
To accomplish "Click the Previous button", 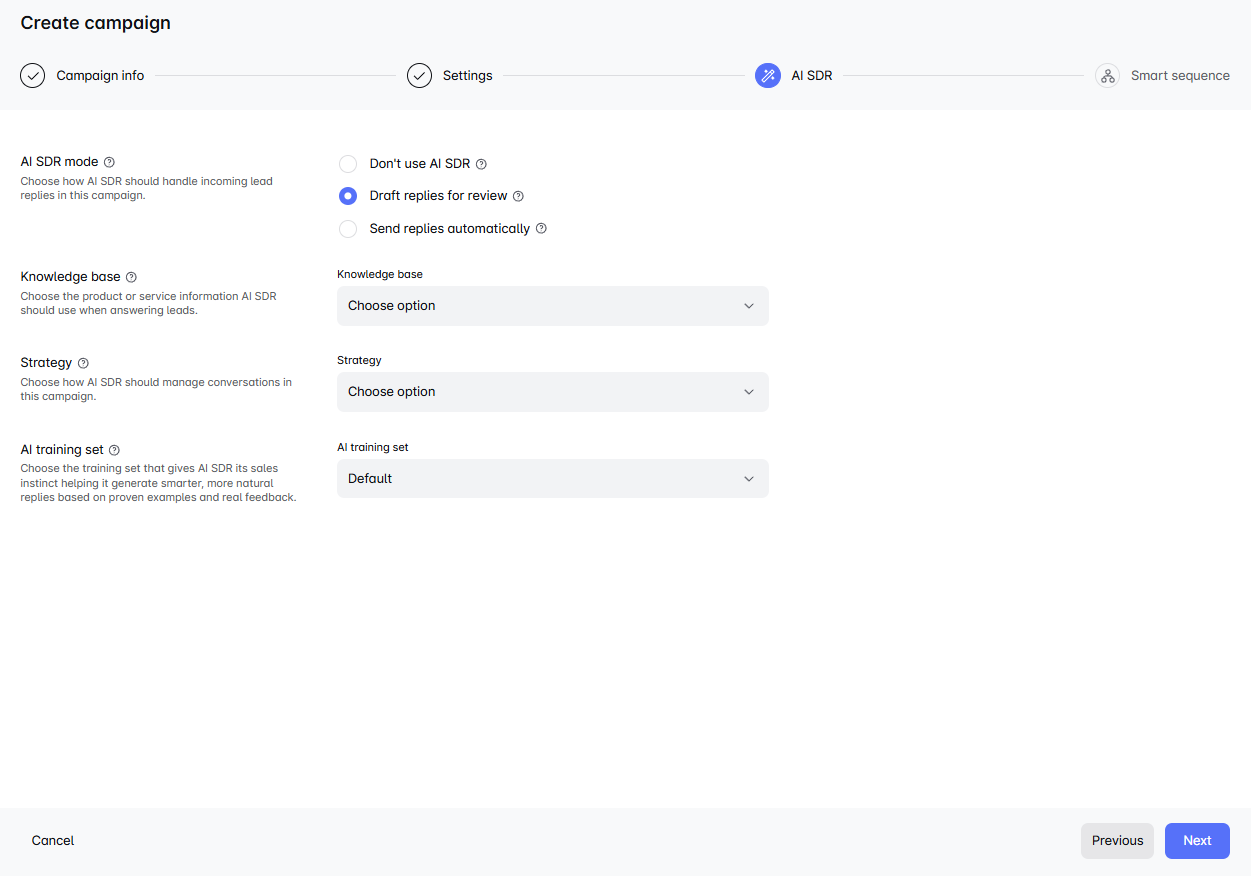I will click(1117, 841).
